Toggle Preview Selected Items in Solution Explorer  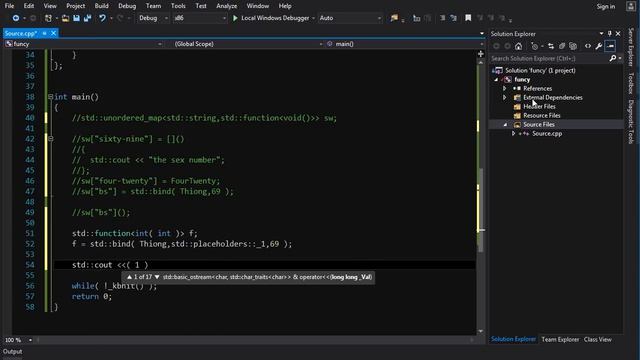[x=610, y=46]
